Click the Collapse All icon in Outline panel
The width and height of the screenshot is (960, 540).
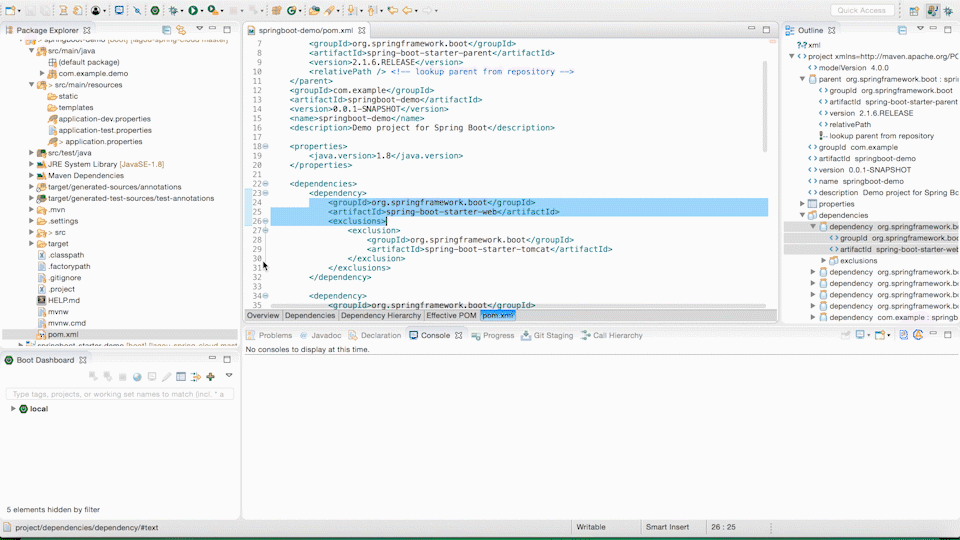[x=902, y=29]
